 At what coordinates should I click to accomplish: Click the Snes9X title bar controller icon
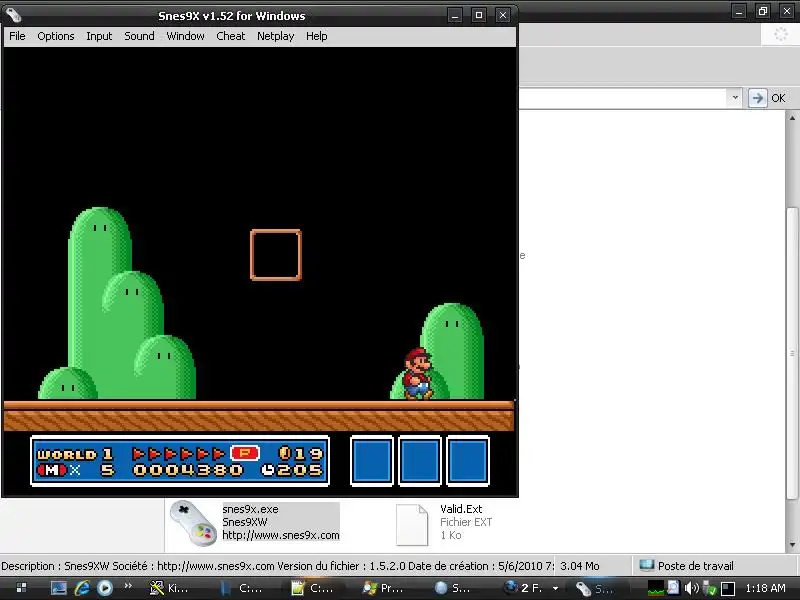[14, 15]
